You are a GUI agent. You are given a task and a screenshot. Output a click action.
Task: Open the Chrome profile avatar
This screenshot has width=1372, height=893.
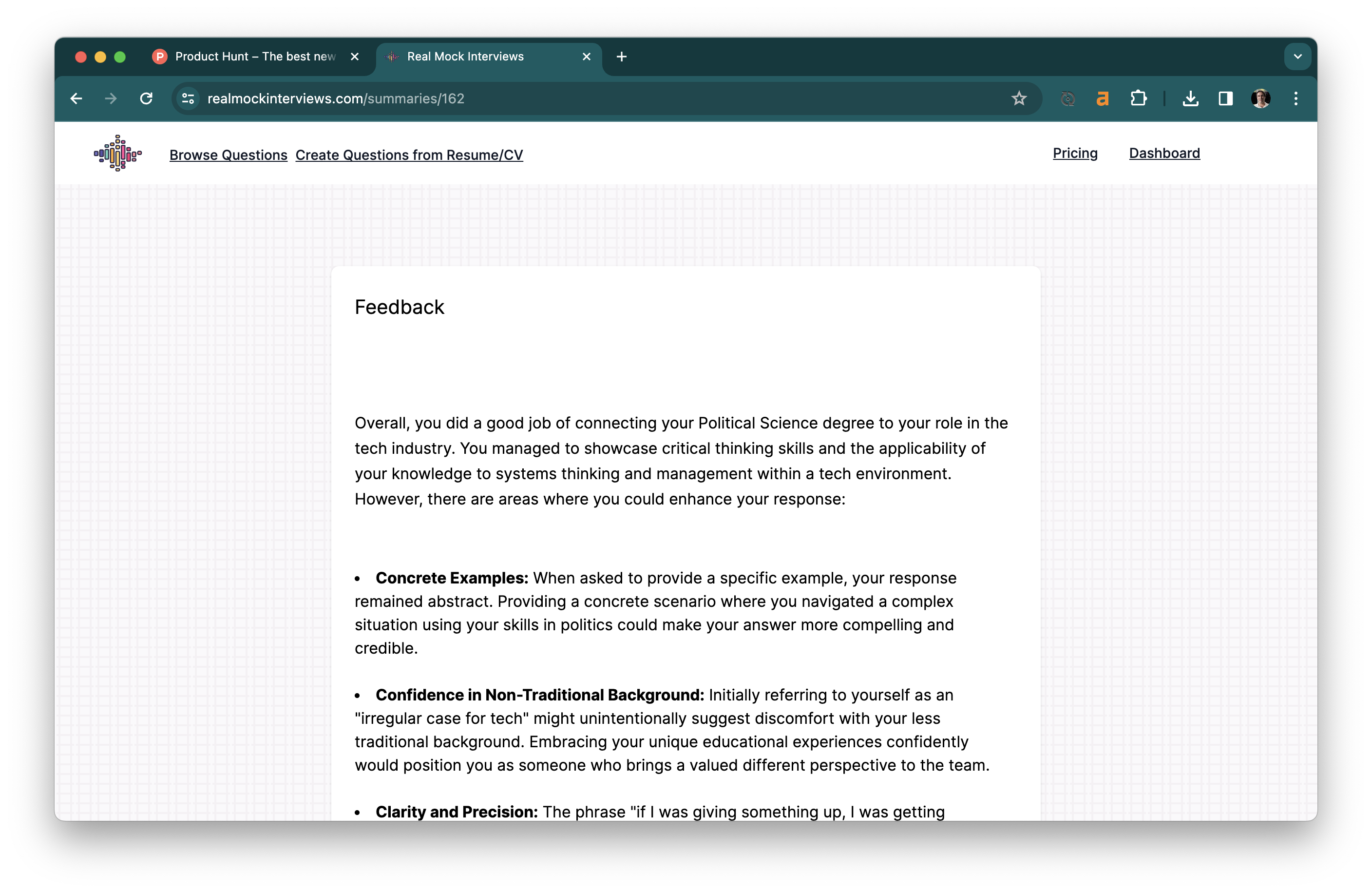1261,98
